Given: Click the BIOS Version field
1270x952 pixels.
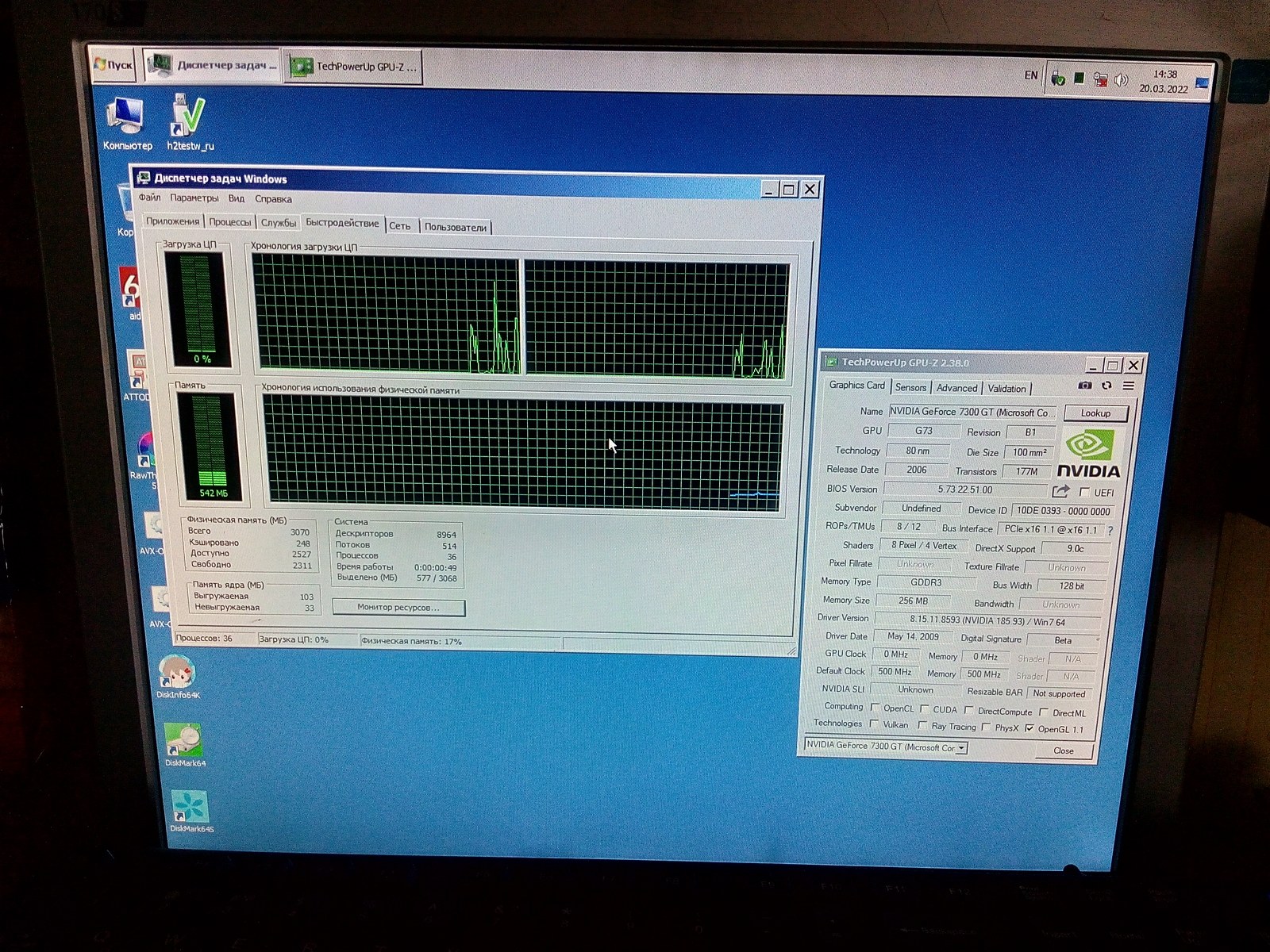Looking at the screenshot, I should coord(965,489).
